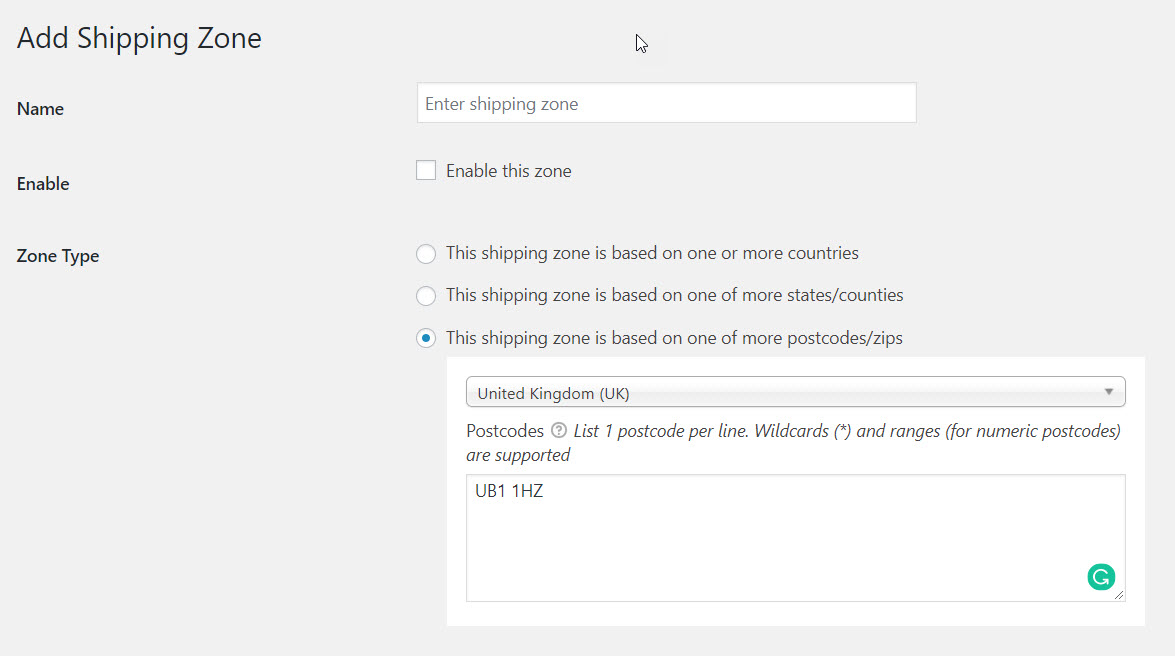Select zone based on one or more countries
This screenshot has height=656, width=1175.
pyautogui.click(x=426, y=253)
